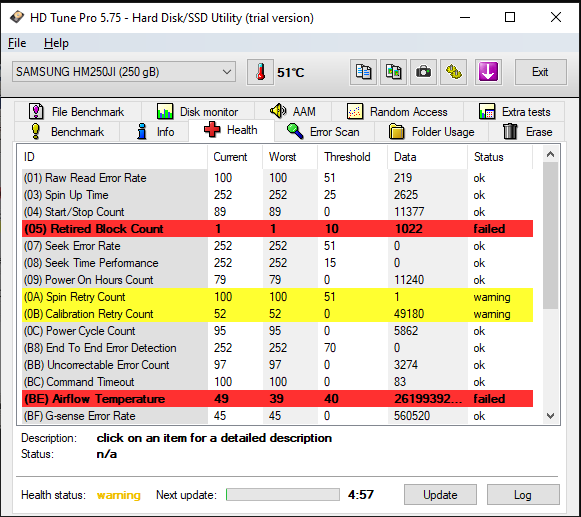Maximize the HD Tune Pro window

pos(510,17)
